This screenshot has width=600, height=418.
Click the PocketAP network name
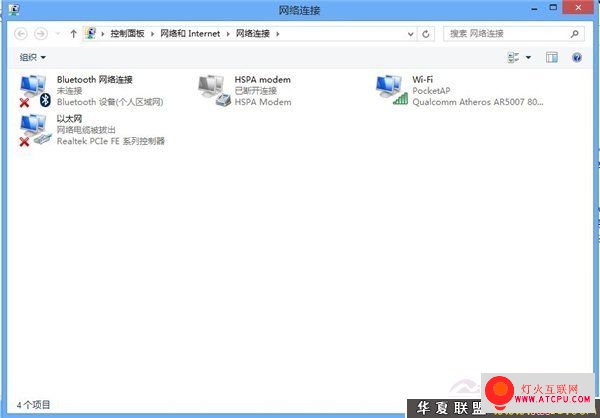(x=431, y=91)
